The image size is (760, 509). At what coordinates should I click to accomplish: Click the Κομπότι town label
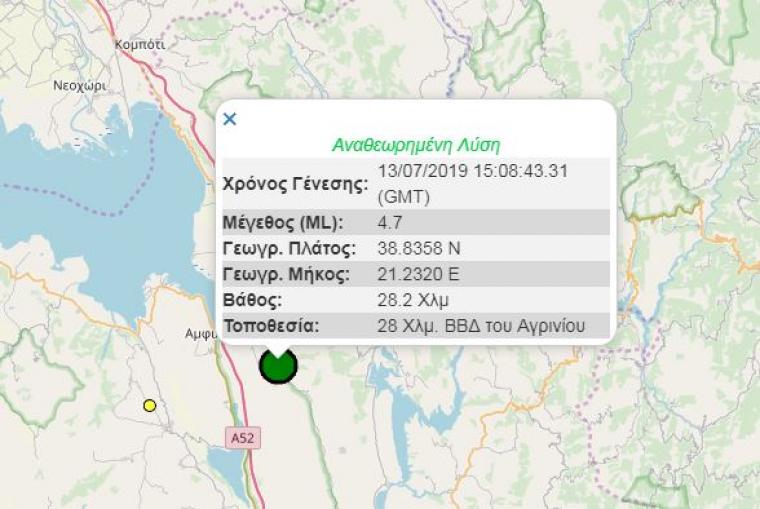[140, 45]
